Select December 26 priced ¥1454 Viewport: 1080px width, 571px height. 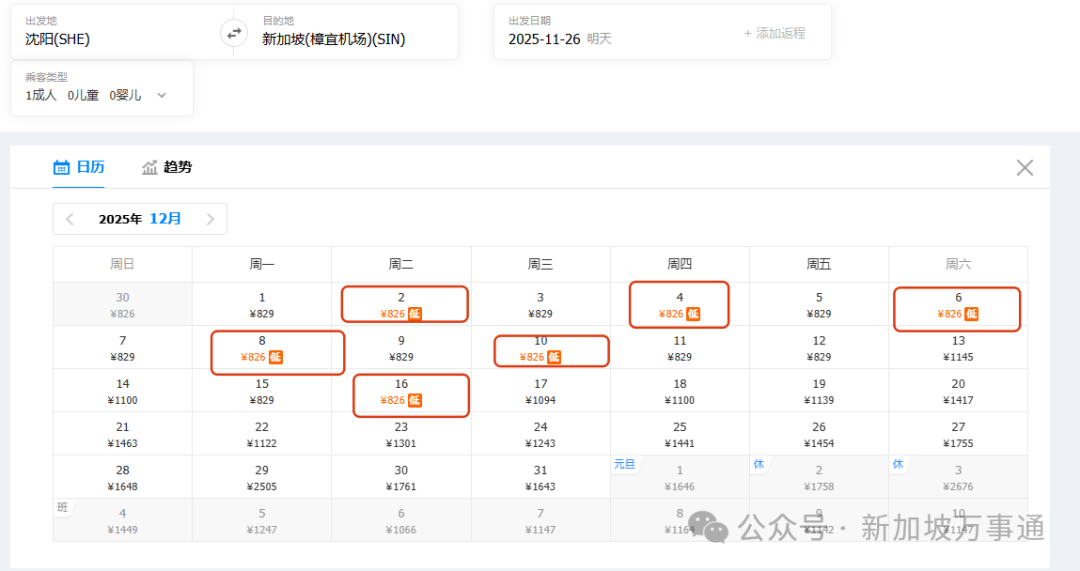coord(819,435)
